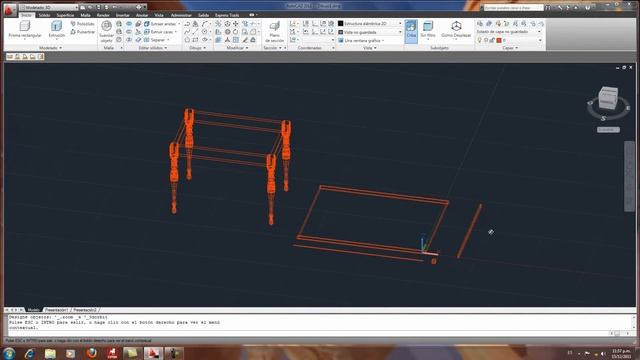
Task: Select the circle tool in Dibujo panel
Action: (204, 32)
